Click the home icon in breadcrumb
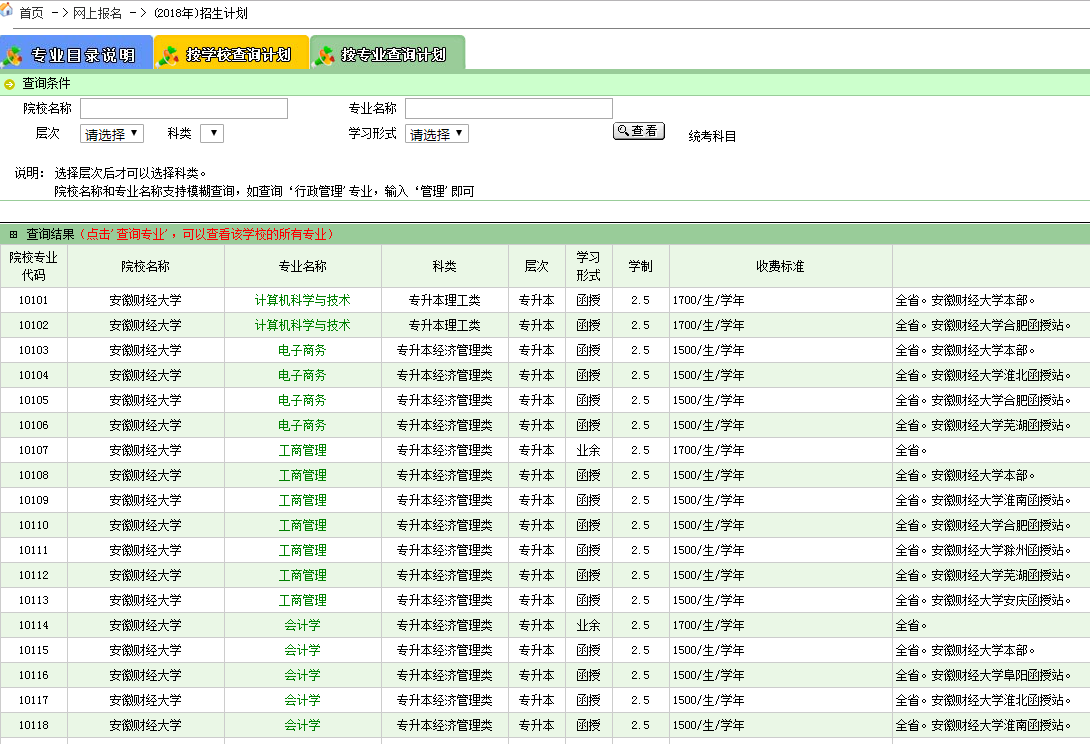The width and height of the screenshot is (1090, 744). (x=6, y=9)
